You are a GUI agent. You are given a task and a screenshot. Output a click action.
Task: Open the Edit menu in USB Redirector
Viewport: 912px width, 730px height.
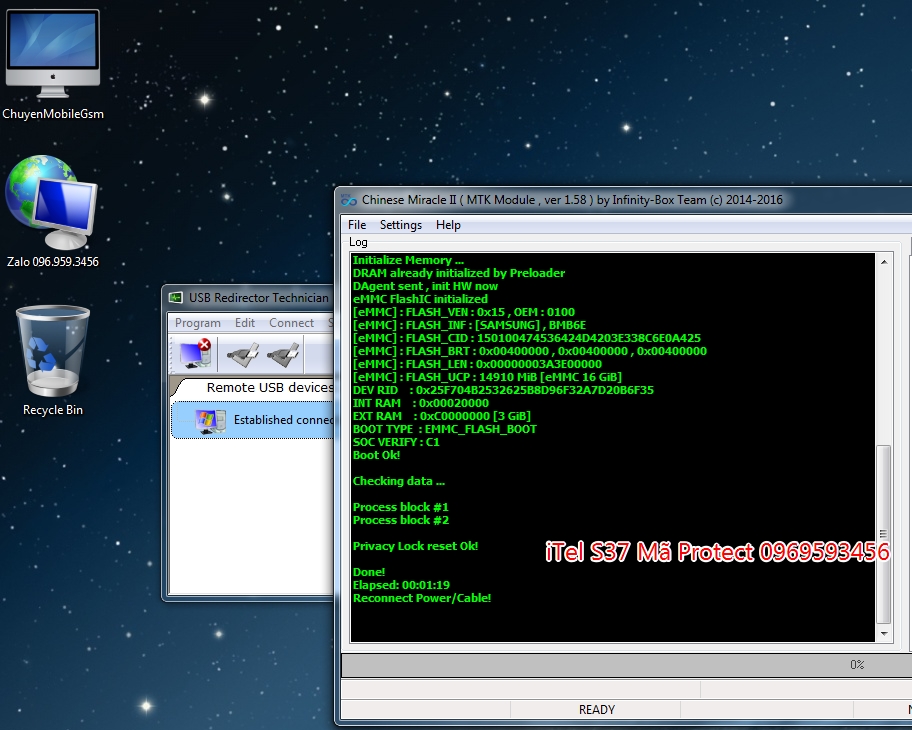[245, 323]
